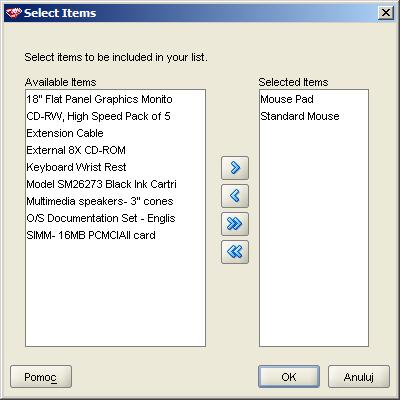Select 18" Flat Panel Graphics Monitor item
Screen dimensions: 400x400
pyautogui.click(x=115, y=99)
